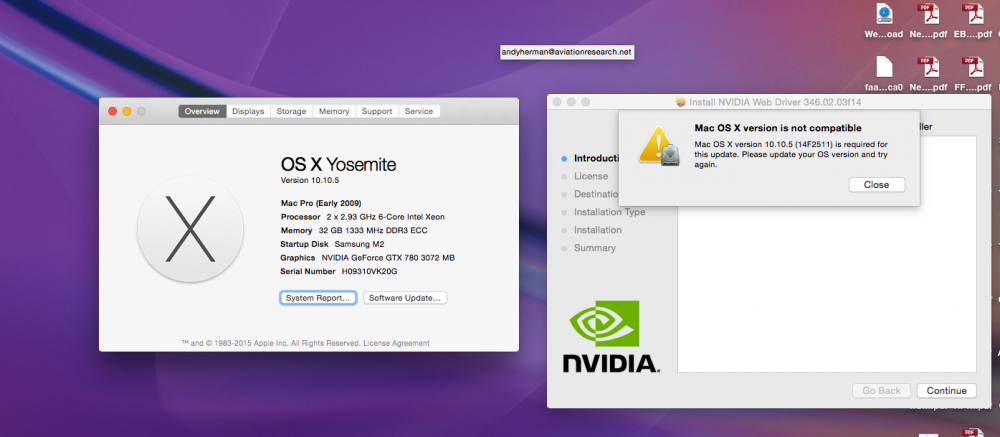Go to the Support tab
Viewport: 1000px width, 437px height.
(x=377, y=111)
